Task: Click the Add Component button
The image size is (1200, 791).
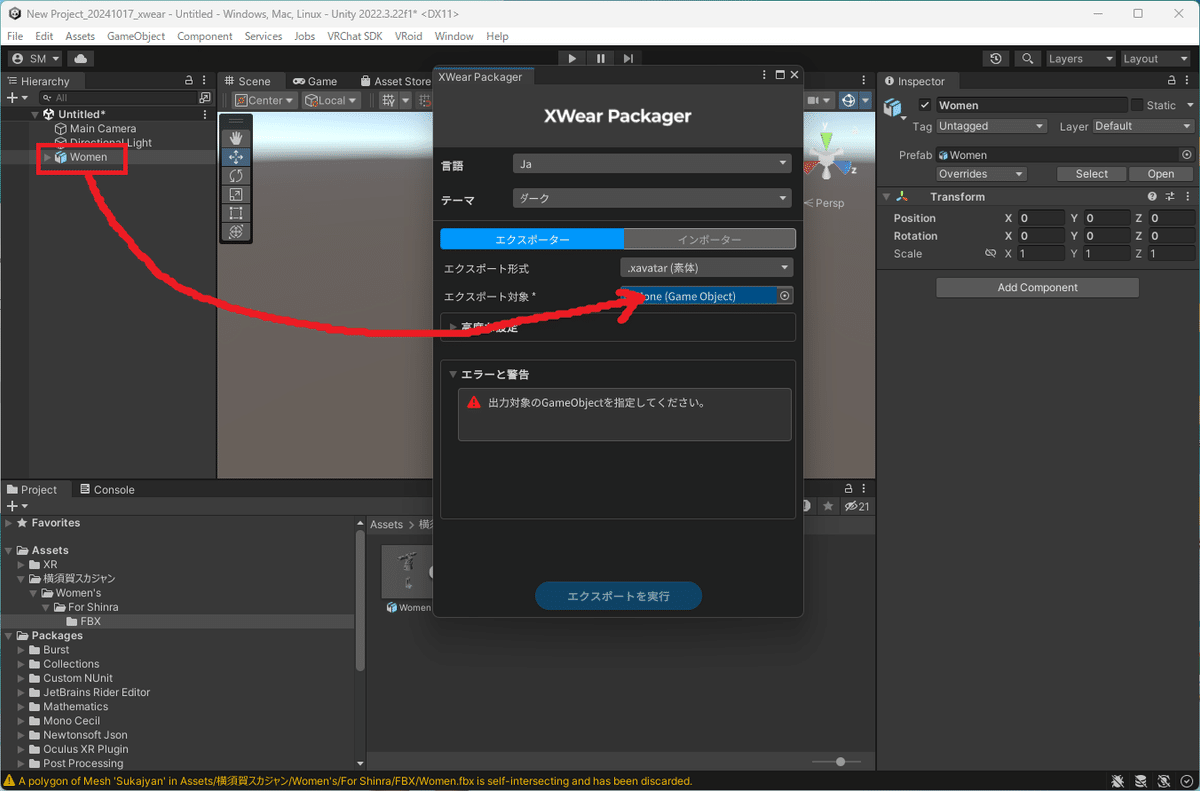Action: point(1037,288)
